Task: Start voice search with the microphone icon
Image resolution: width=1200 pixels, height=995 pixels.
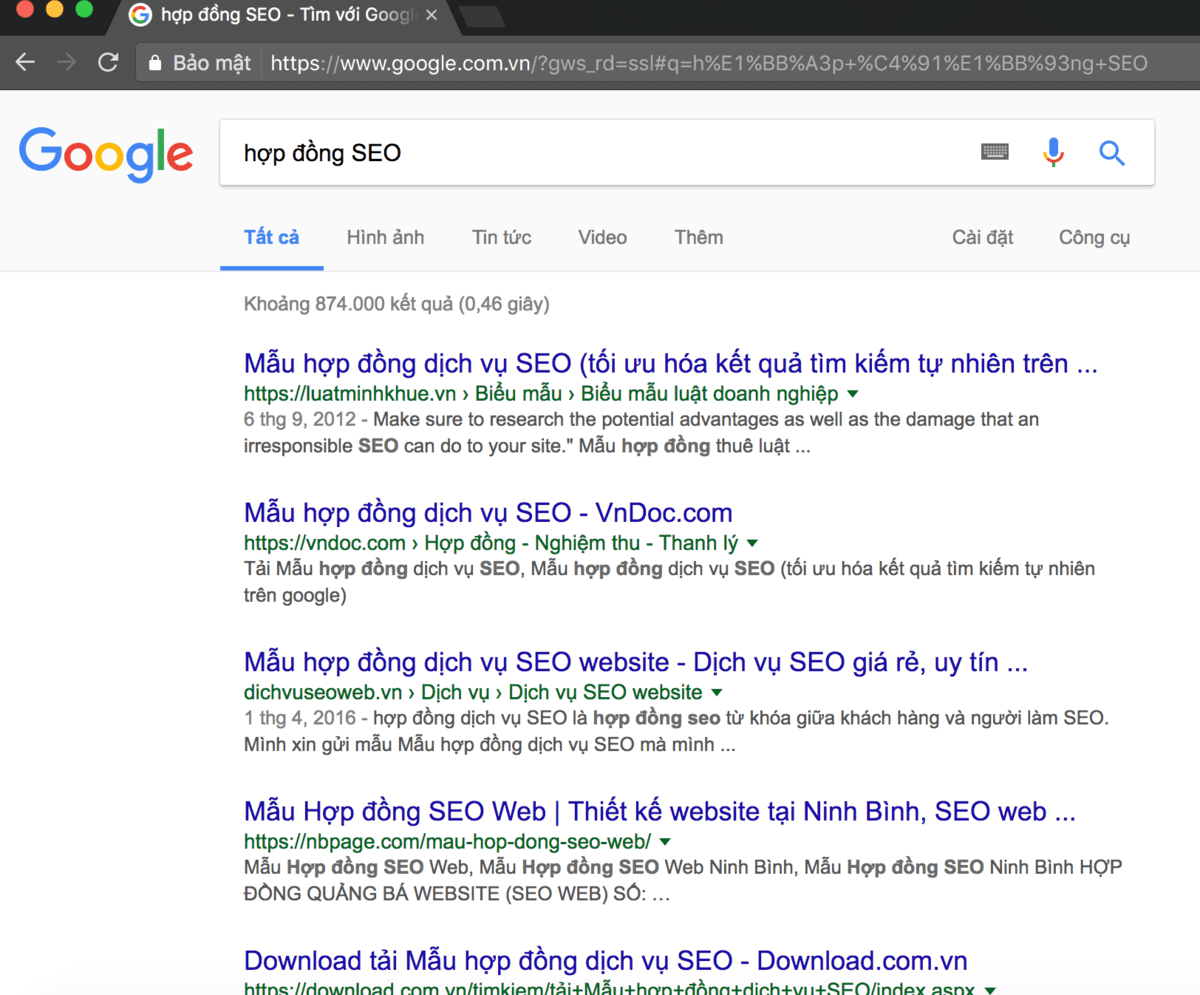Action: 1053,152
